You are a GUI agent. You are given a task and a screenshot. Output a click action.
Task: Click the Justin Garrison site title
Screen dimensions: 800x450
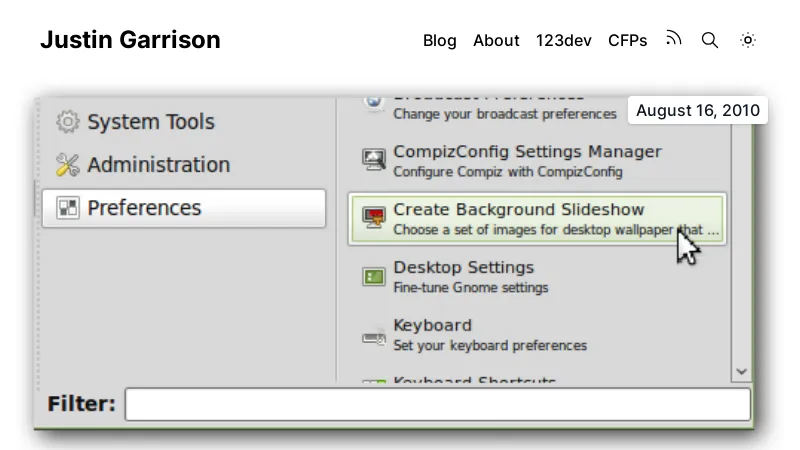[x=131, y=40]
